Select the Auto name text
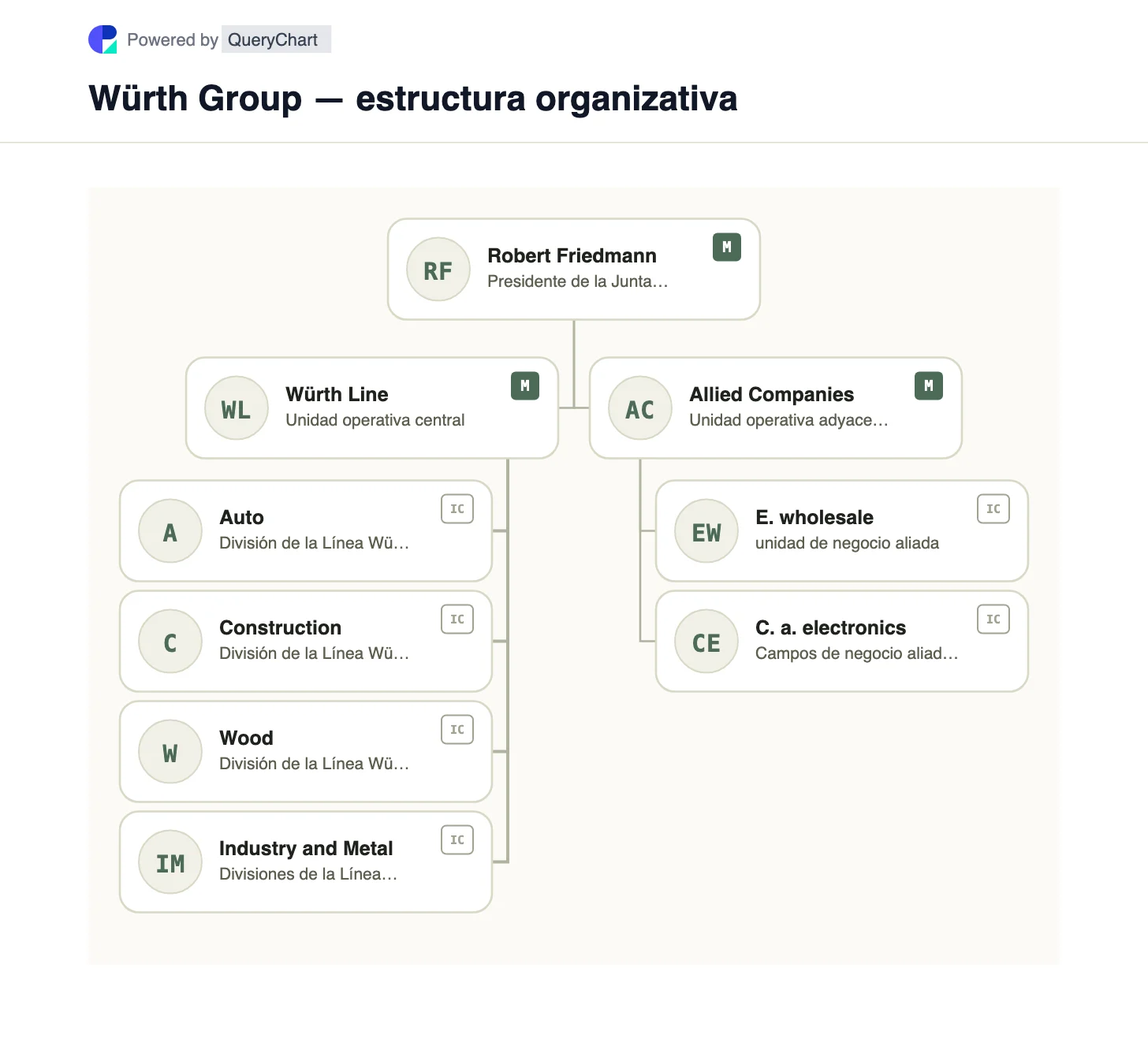This screenshot has width=1148, height=1053. coord(241,517)
